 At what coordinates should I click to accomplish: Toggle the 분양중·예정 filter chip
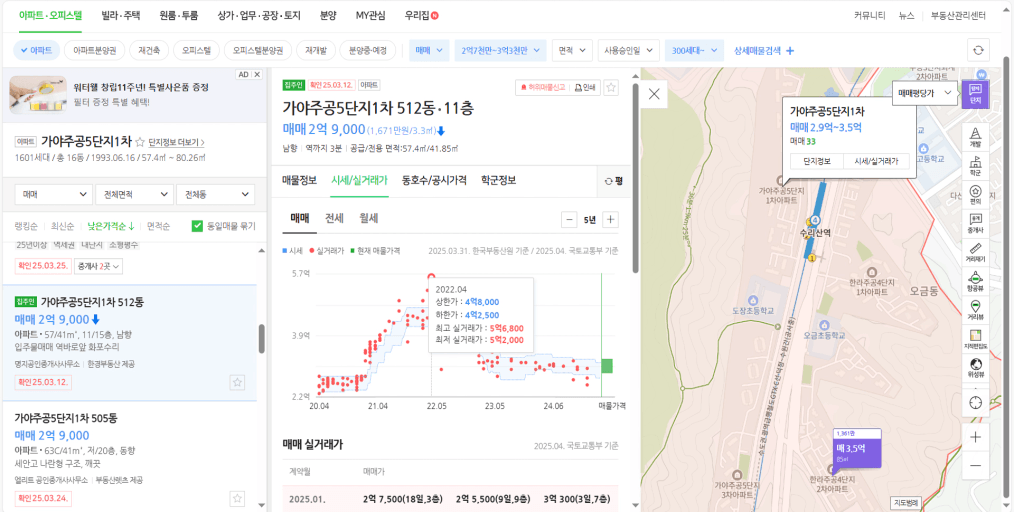[x=367, y=50]
